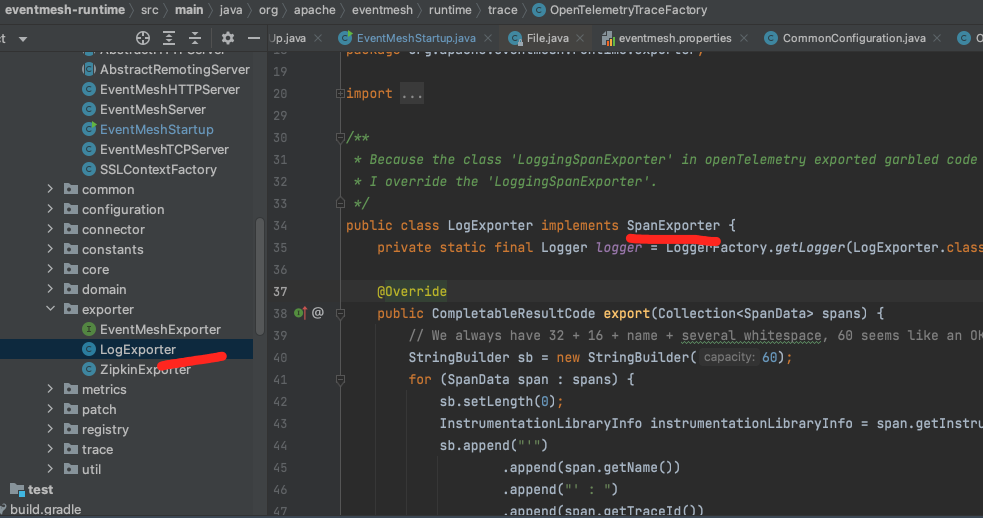Open project view settings gear
The image size is (983, 518).
click(228, 38)
